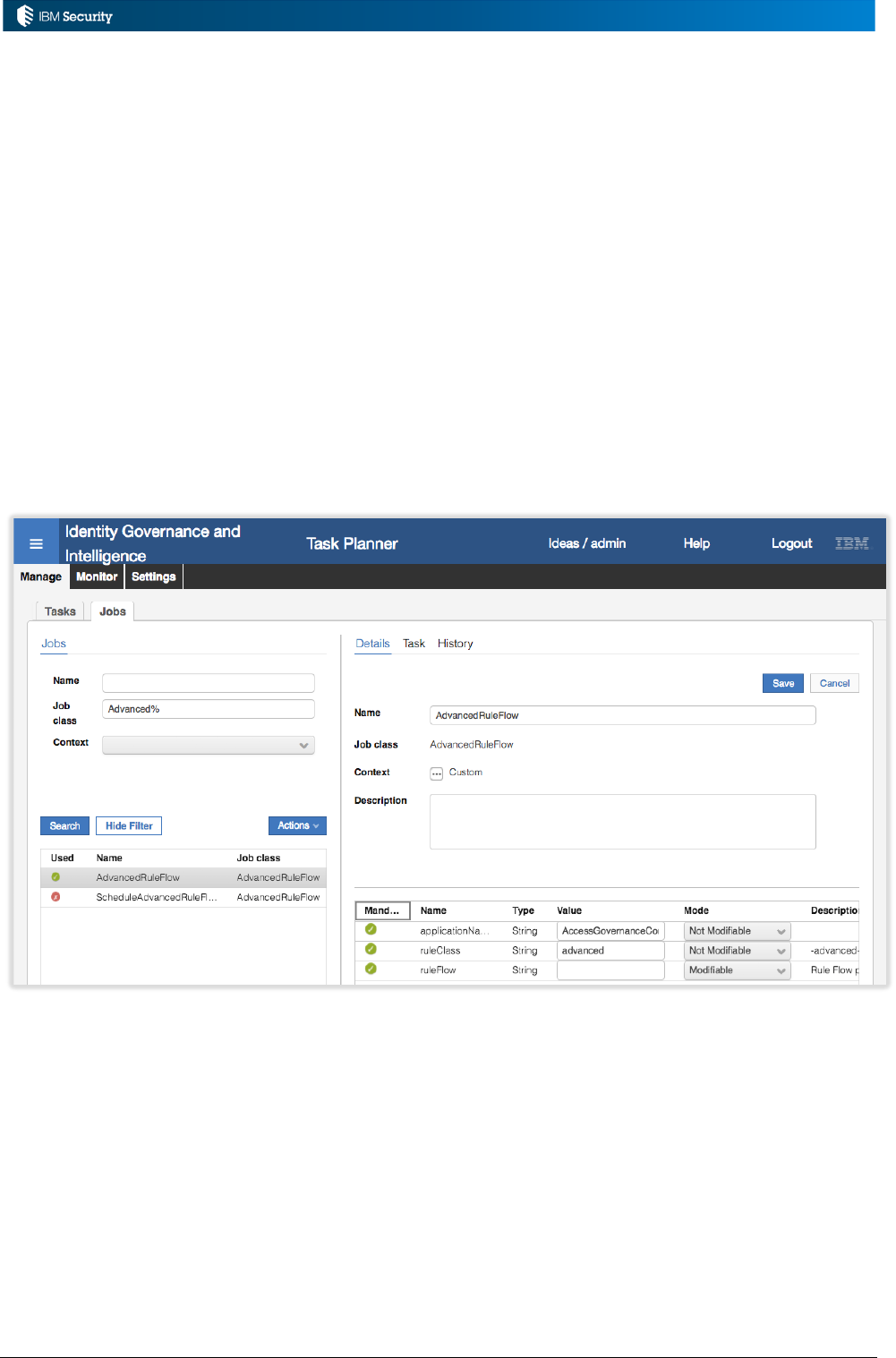Image resolution: width=896 pixels, height=1358 pixels.
Task: Click the Job class filter field
Action: 209,709
